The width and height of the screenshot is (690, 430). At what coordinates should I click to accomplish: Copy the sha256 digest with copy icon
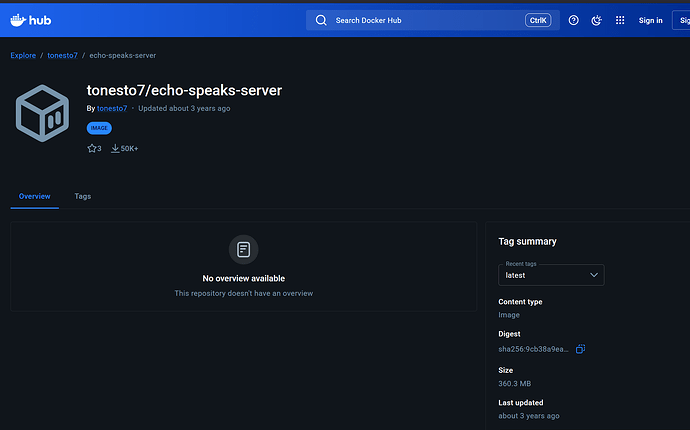coord(580,349)
